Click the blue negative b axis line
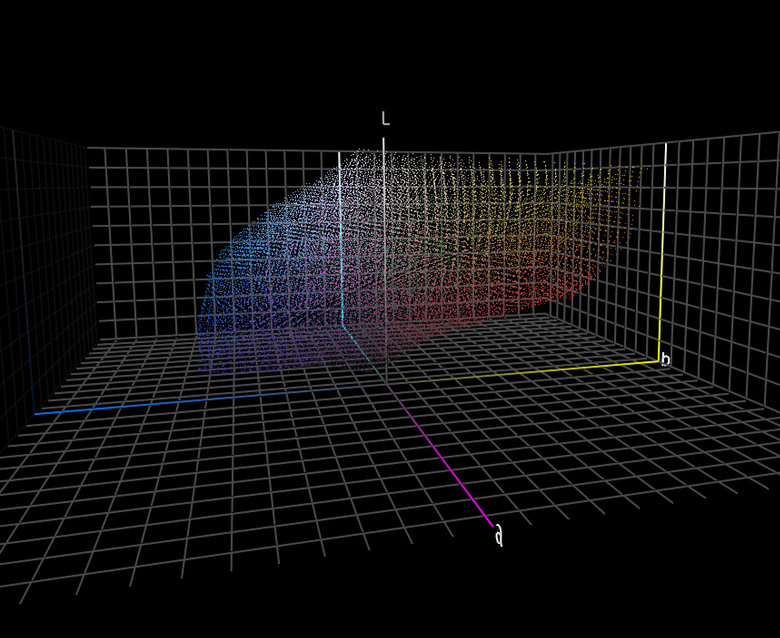This screenshot has width=780, height=638. tap(209, 399)
